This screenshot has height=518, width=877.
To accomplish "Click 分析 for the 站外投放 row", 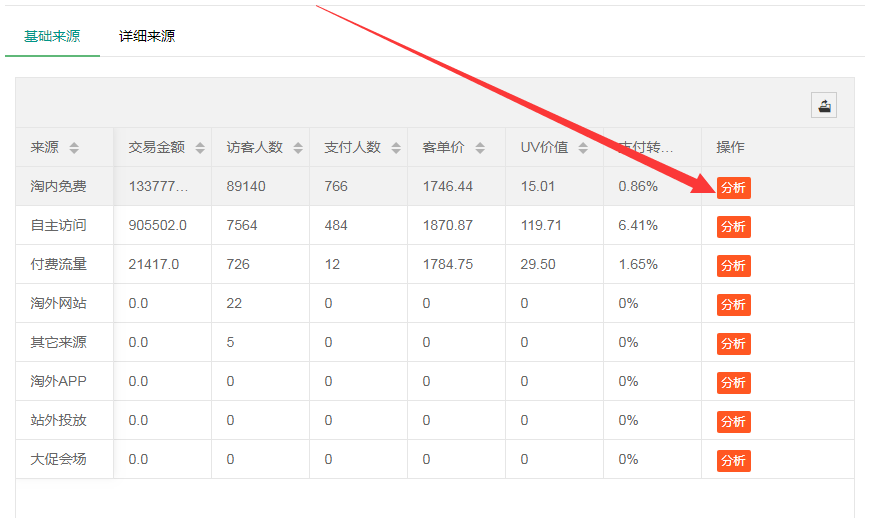I will [734, 422].
